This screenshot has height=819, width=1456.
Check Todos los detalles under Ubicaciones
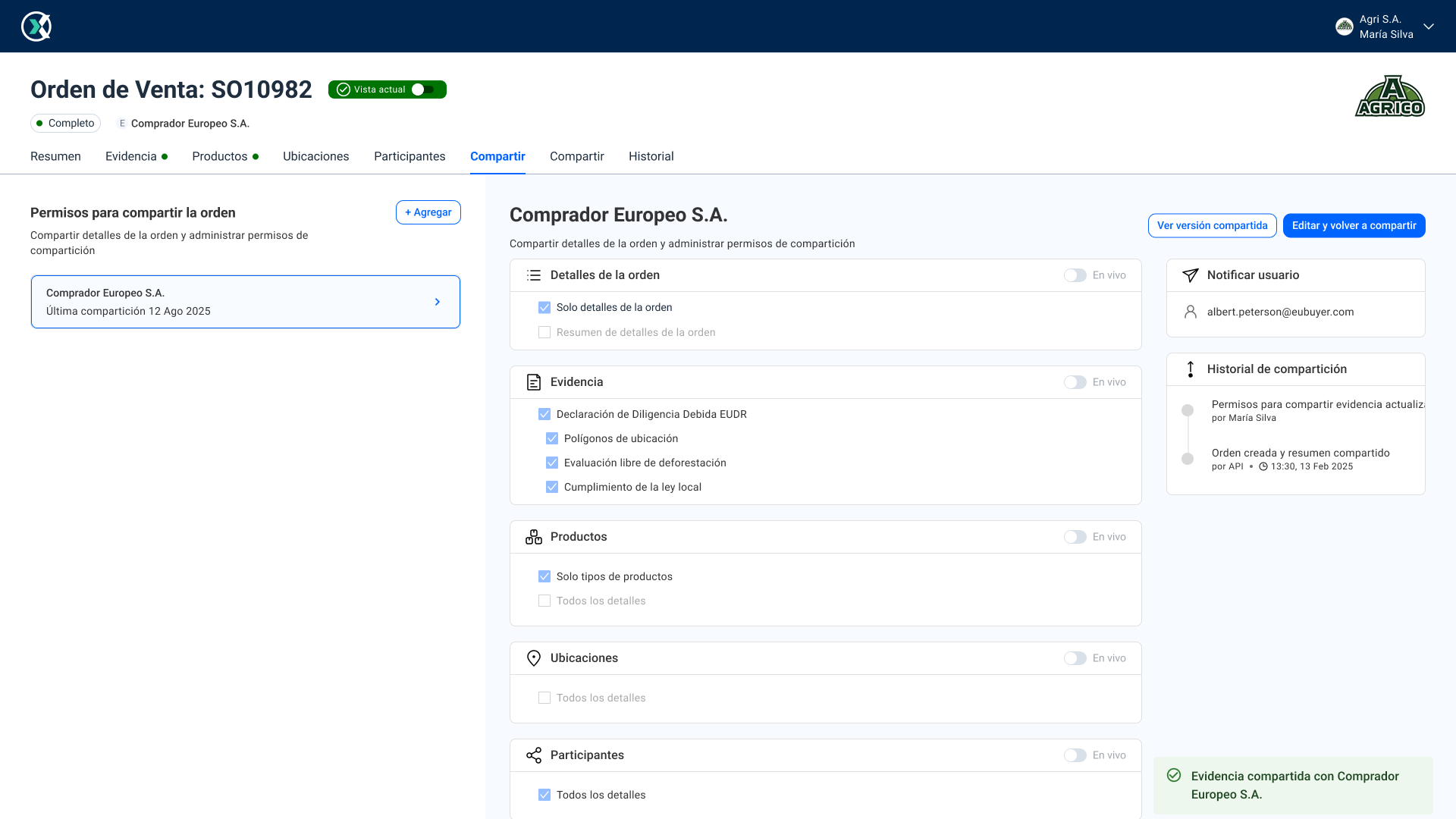pos(544,698)
